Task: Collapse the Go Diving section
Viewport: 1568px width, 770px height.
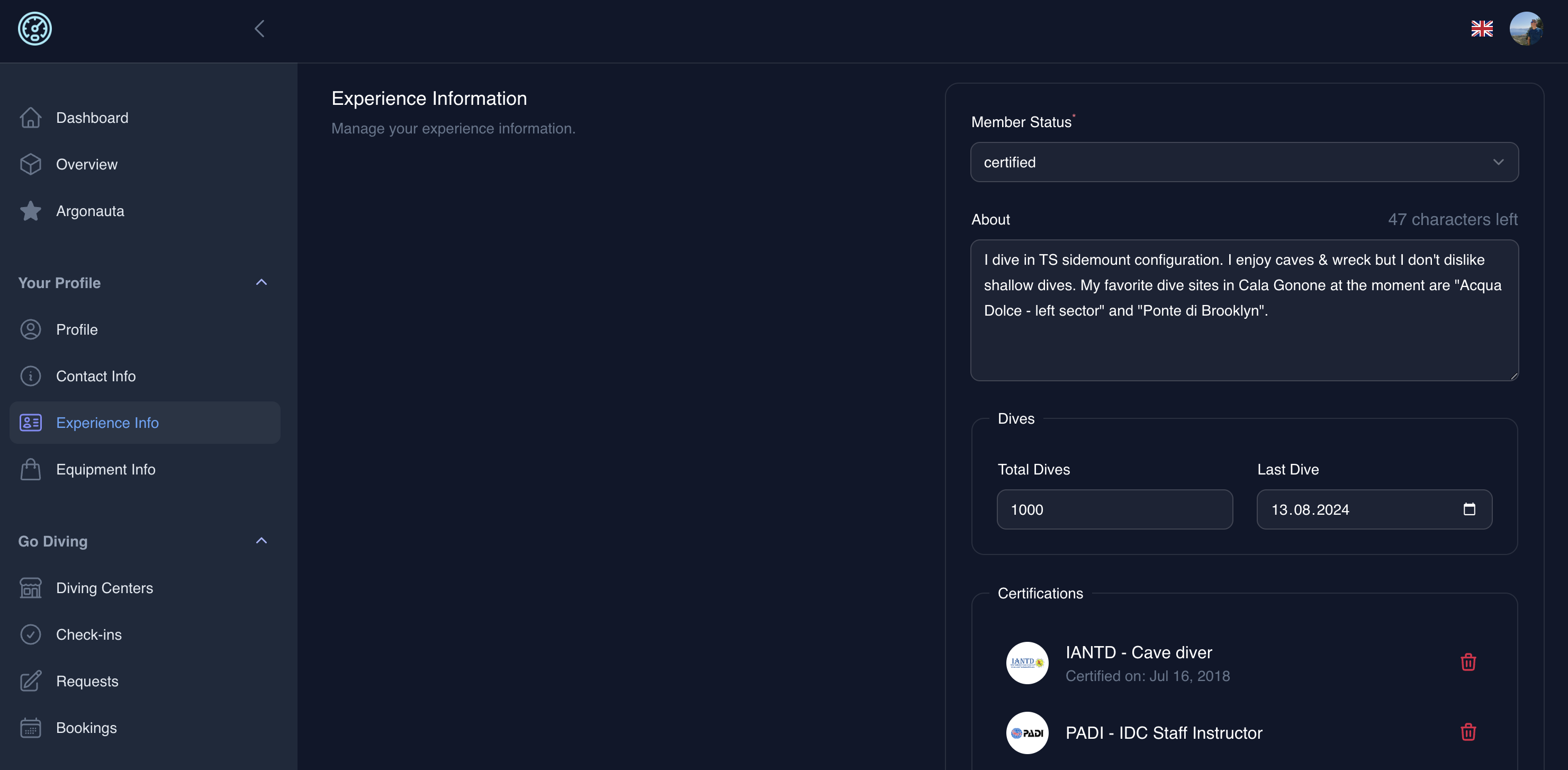Action: pyautogui.click(x=261, y=541)
